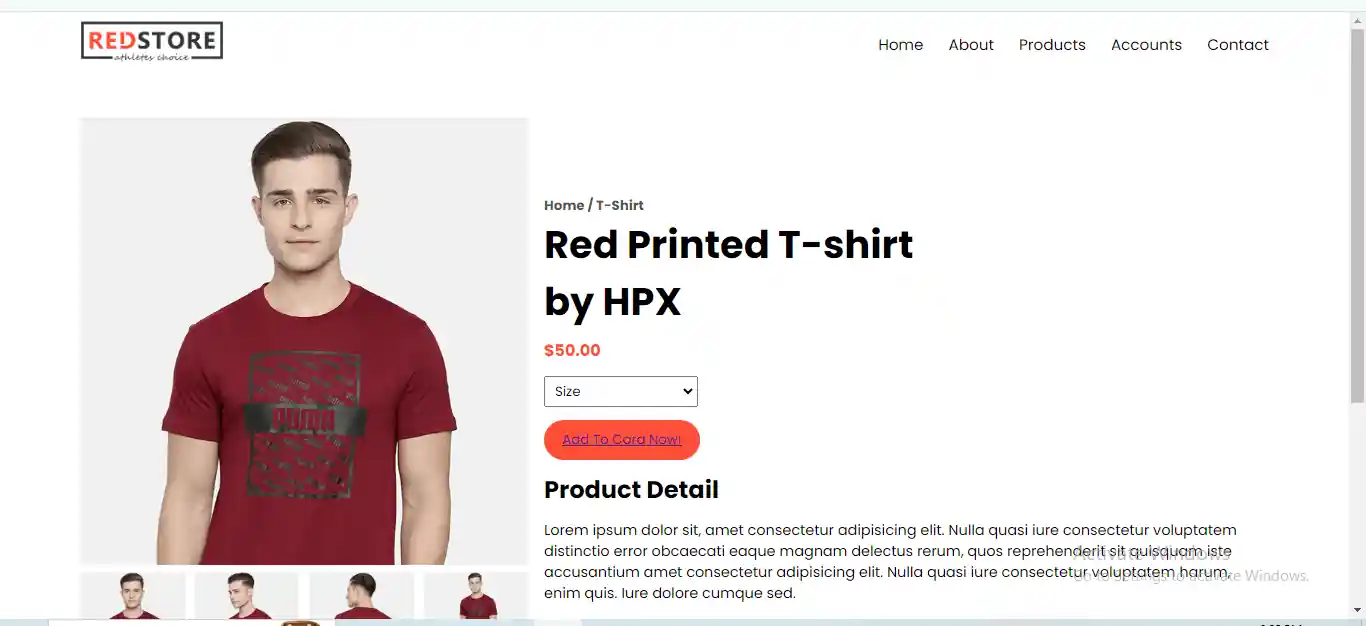
Task: Open the Home navigation link
Action: point(901,45)
